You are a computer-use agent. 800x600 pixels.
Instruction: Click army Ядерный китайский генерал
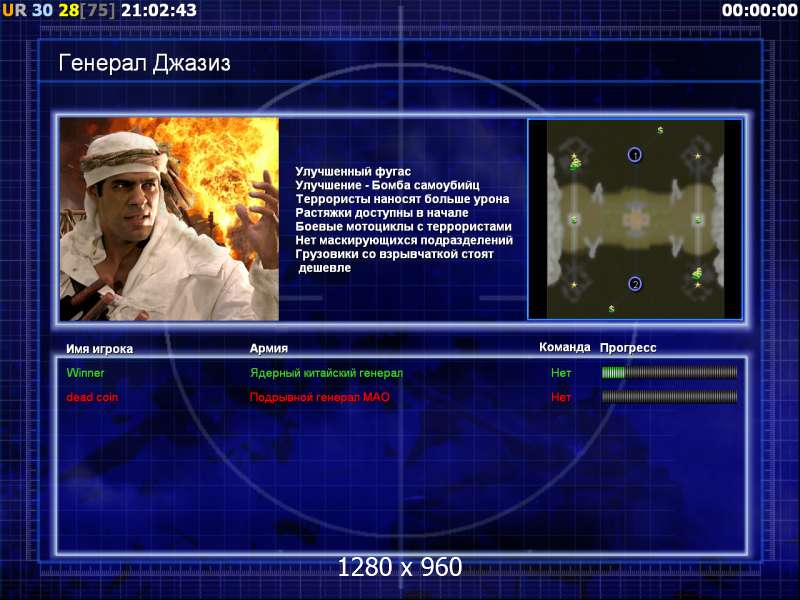(x=327, y=373)
